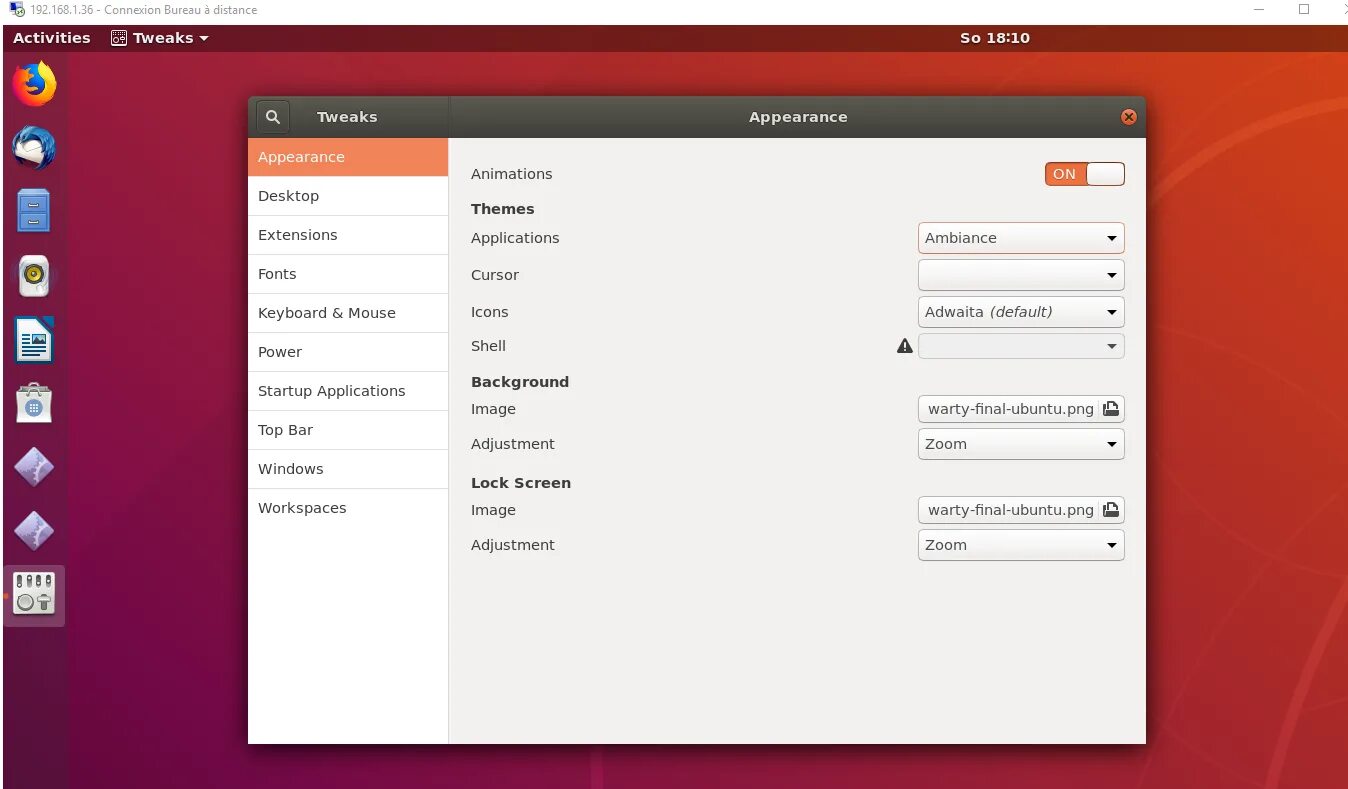Click file icon beside Background image field
Viewport: 1348px width, 789px height.
1111,409
